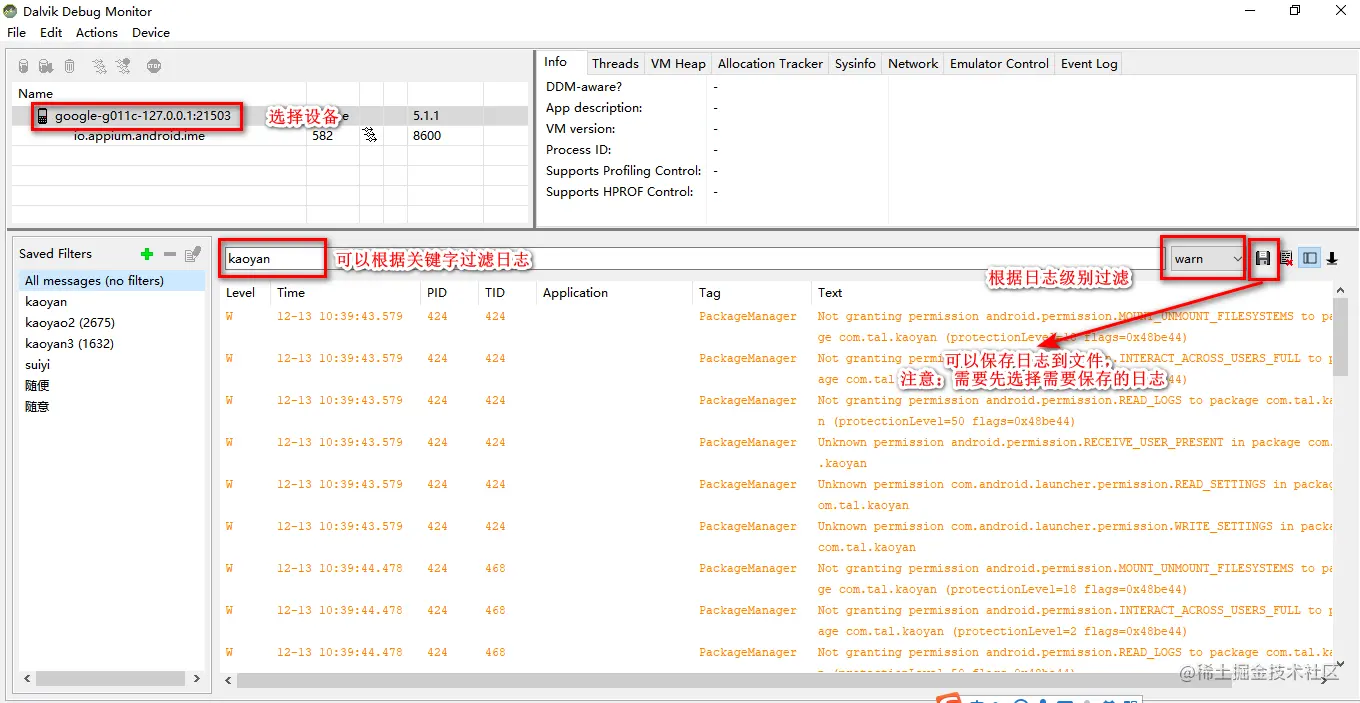1360x703 pixels.
Task: Open the File menu
Action: (x=17, y=32)
